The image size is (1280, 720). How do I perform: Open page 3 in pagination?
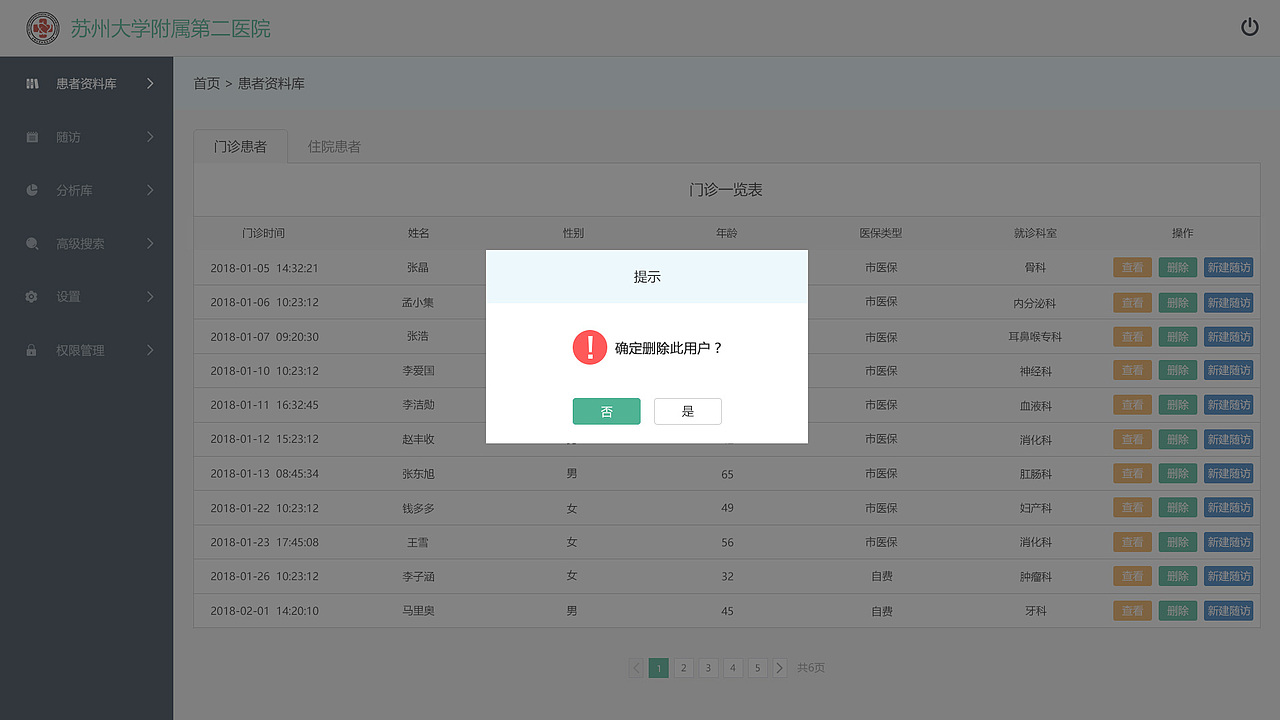pyautogui.click(x=708, y=667)
